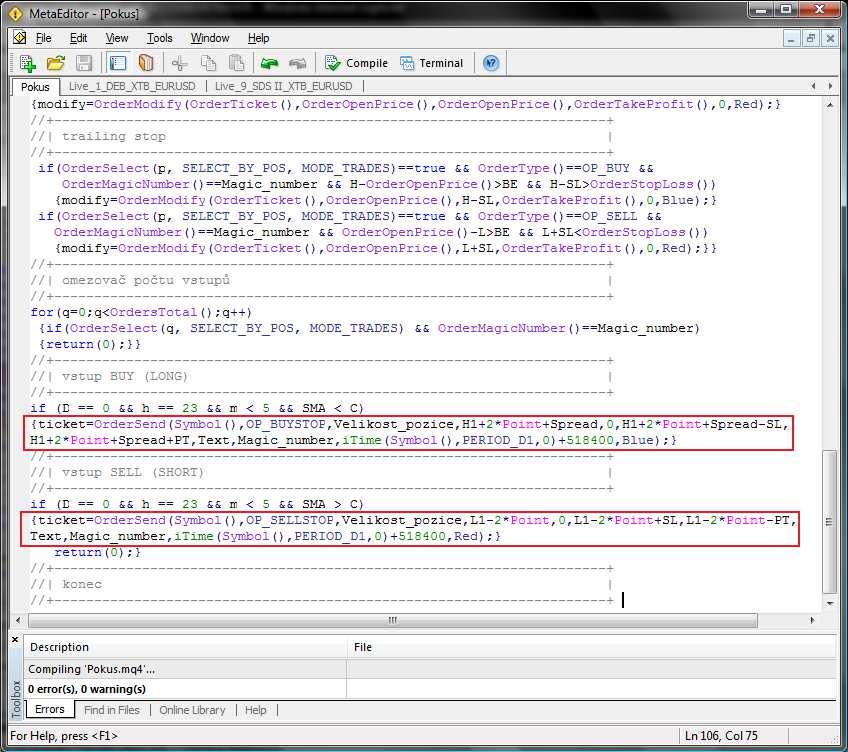Viewport: 848px width, 752px height.
Task: Open the Window menu
Action: (210, 38)
